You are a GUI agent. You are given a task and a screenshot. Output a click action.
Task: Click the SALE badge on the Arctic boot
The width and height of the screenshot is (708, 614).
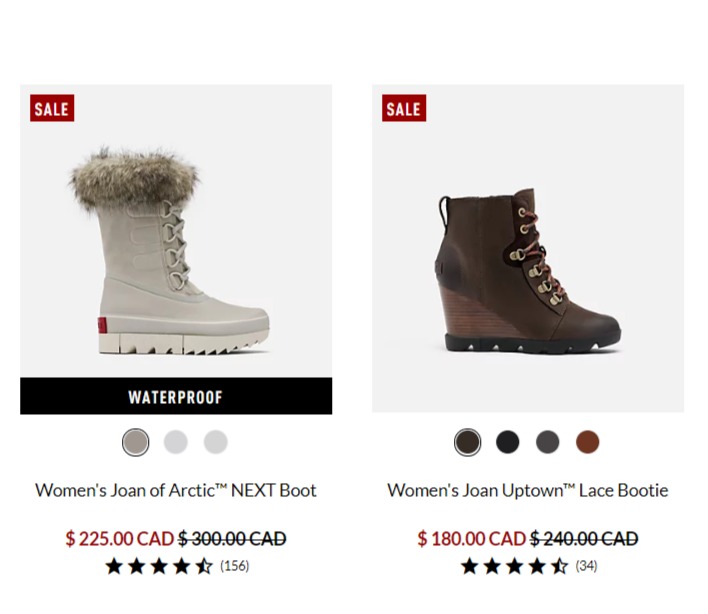coord(52,108)
